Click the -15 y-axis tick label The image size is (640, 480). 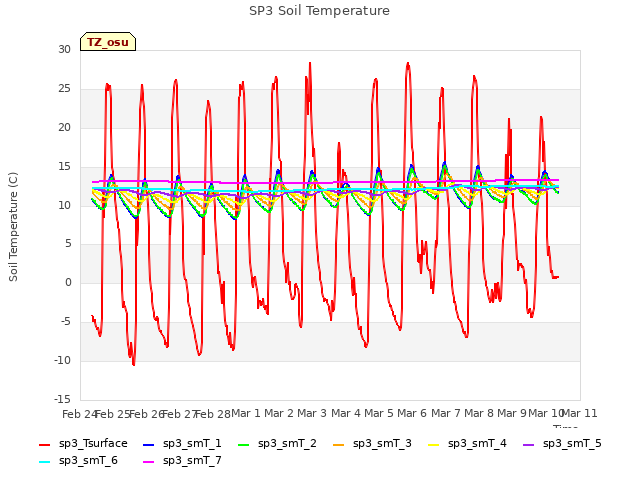click(x=62, y=399)
